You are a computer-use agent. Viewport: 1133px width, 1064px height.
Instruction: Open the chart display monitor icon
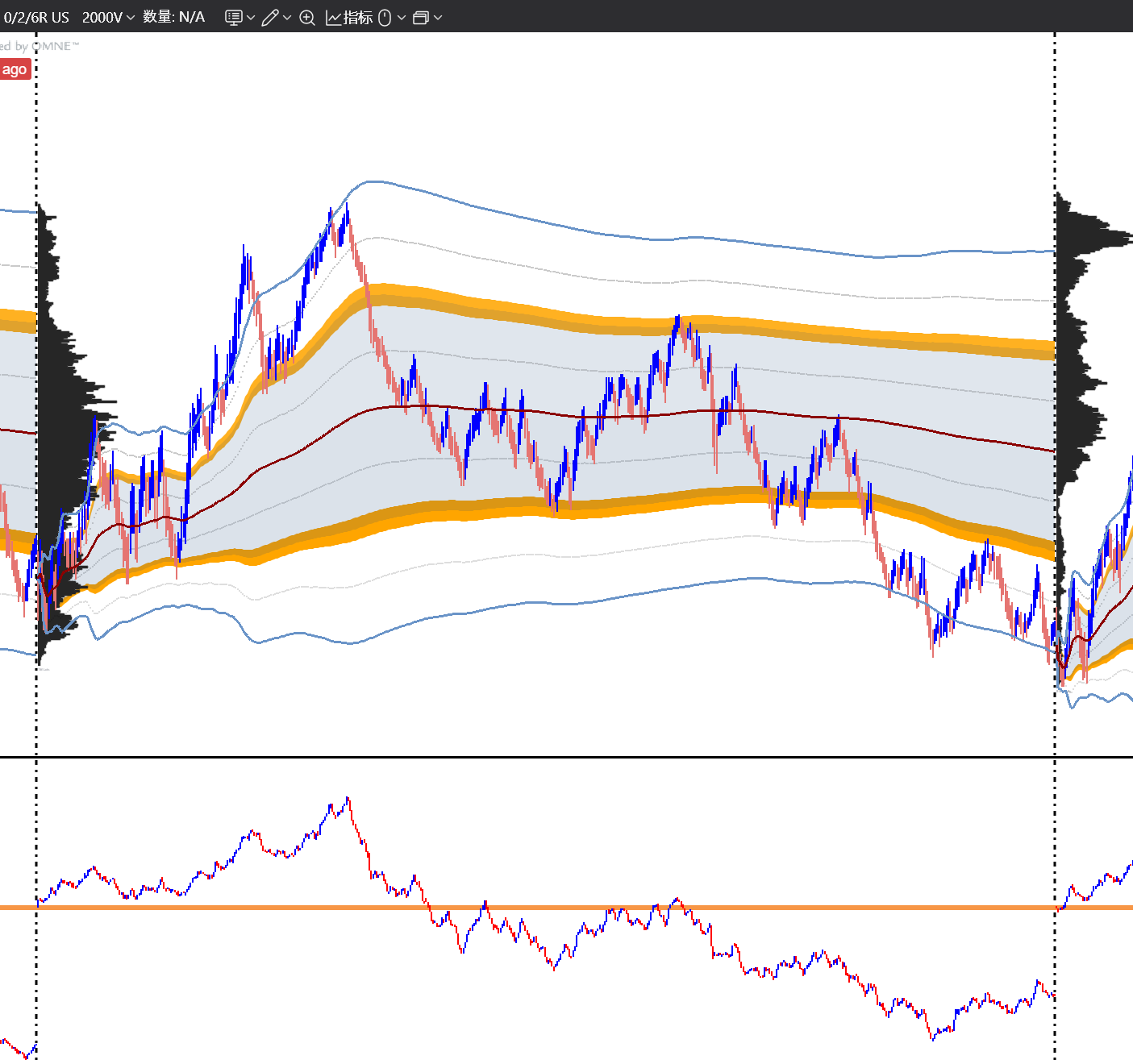click(233, 18)
